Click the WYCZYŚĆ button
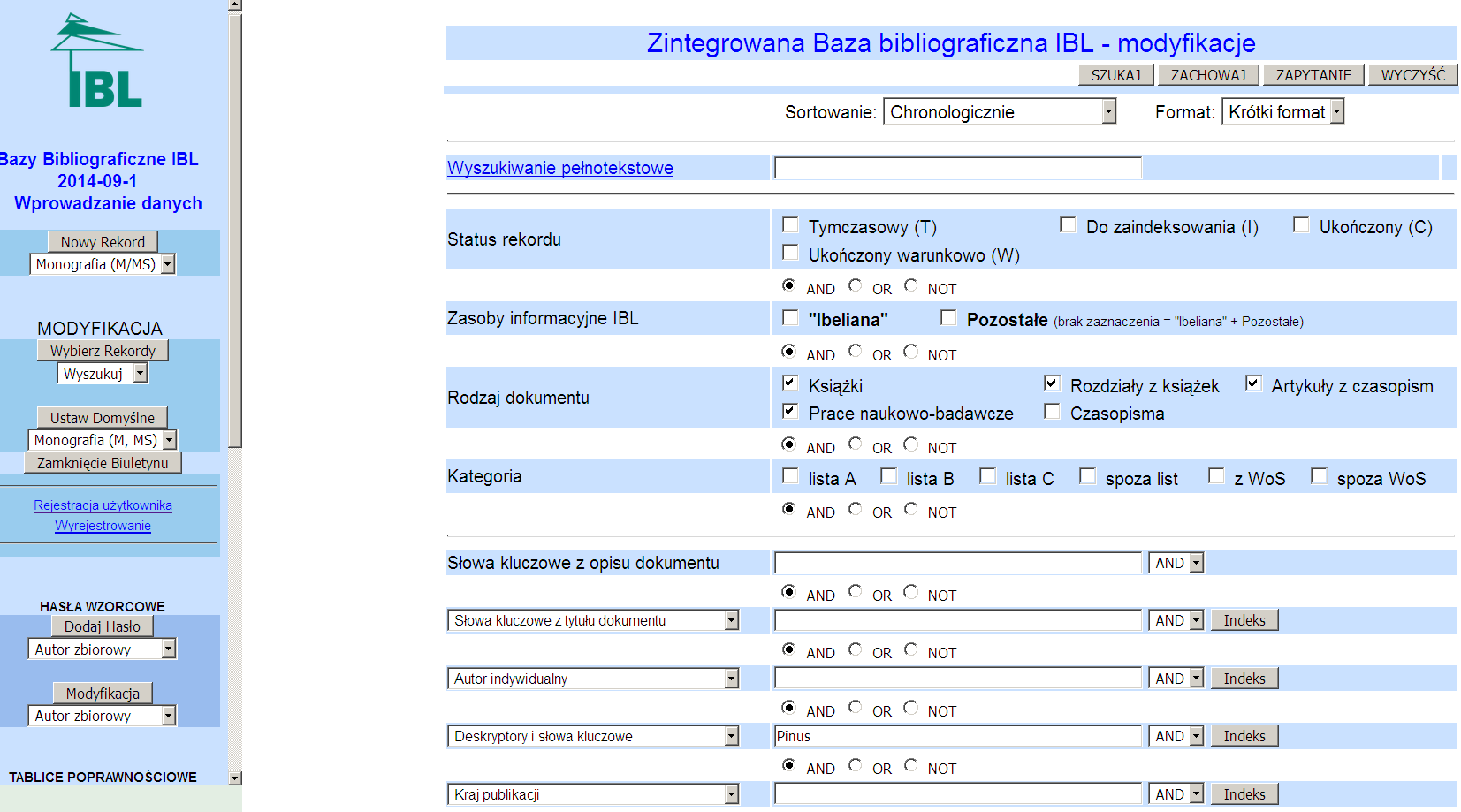The height and width of the screenshot is (812, 1461). (x=1412, y=75)
